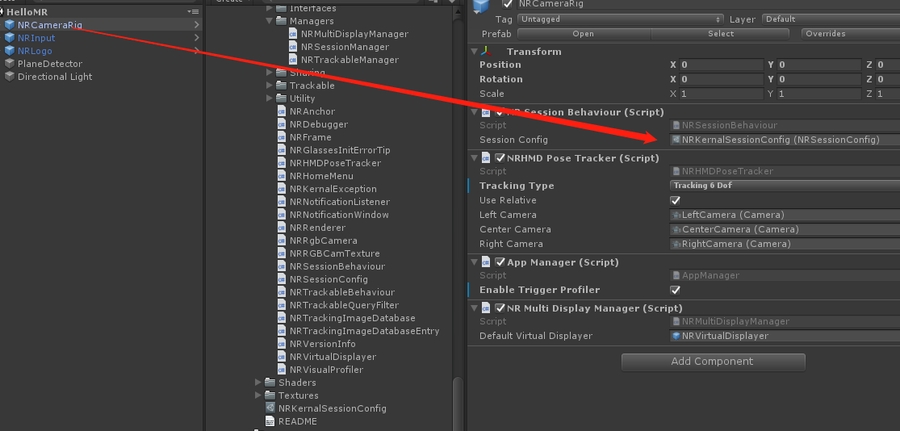Click the PlaneDetector gray cube icon
This screenshot has width=900, height=431.
(x=9, y=64)
